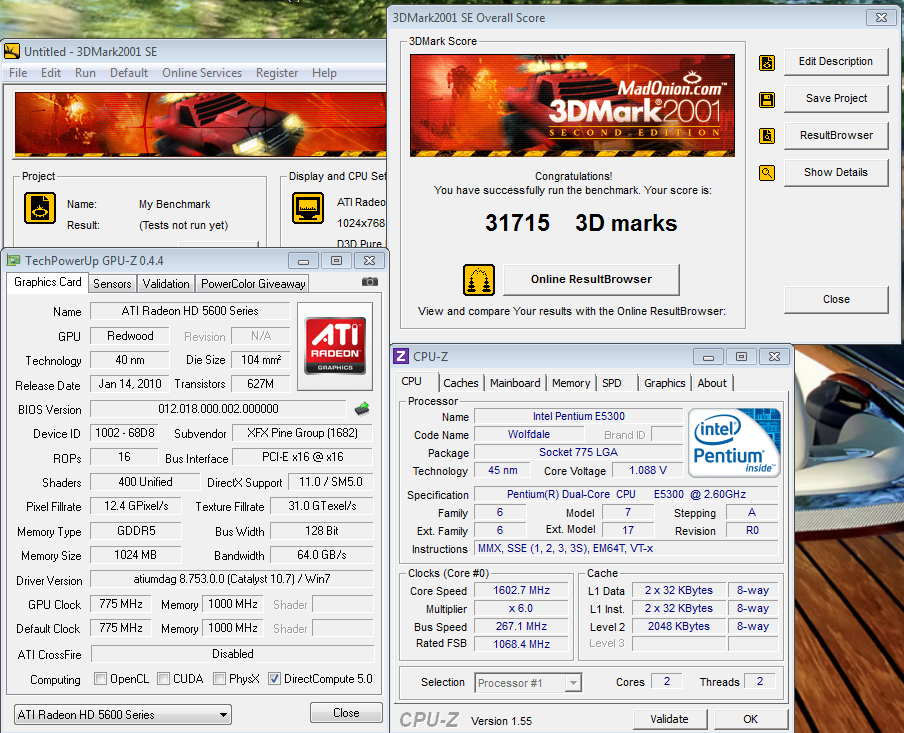Click the BIOS save chip icon in GPU-Z
The image size is (904, 733).
tap(362, 409)
